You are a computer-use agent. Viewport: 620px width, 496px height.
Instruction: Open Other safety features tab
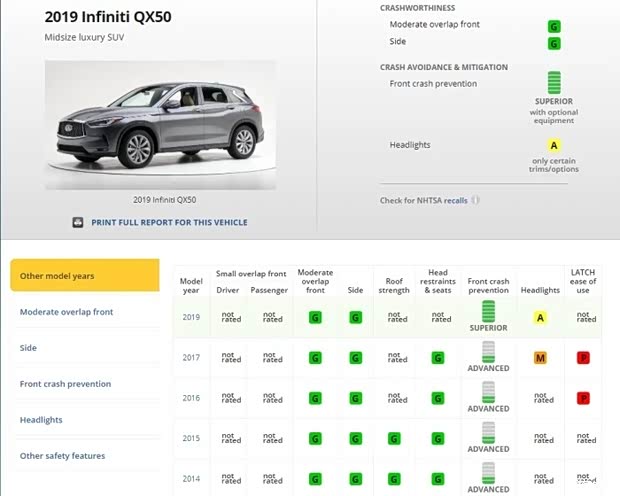[x=62, y=456]
